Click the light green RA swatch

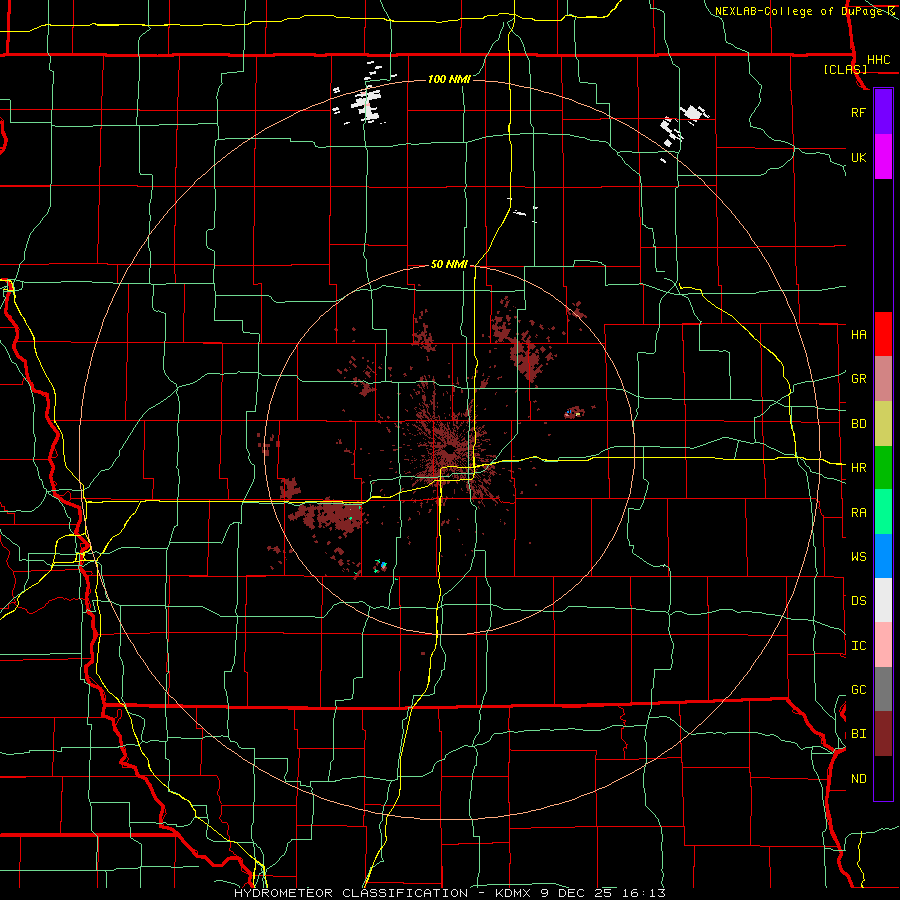click(x=883, y=512)
